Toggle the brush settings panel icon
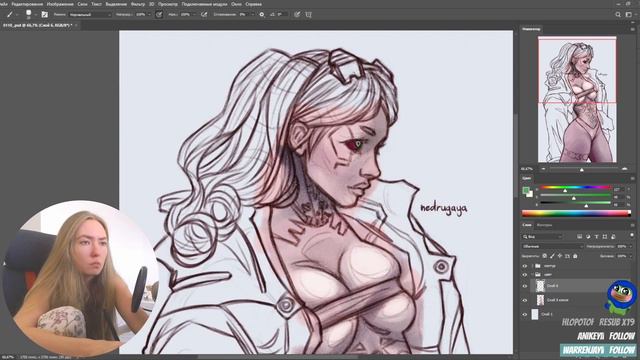640x360 pixels. click(x=44, y=15)
